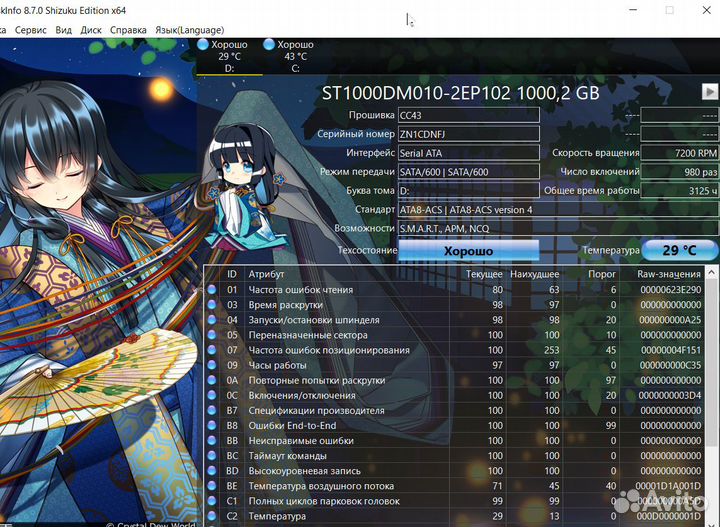Select the Переназначенные сектора row
The height and width of the screenshot is (527, 720).
click(455, 335)
